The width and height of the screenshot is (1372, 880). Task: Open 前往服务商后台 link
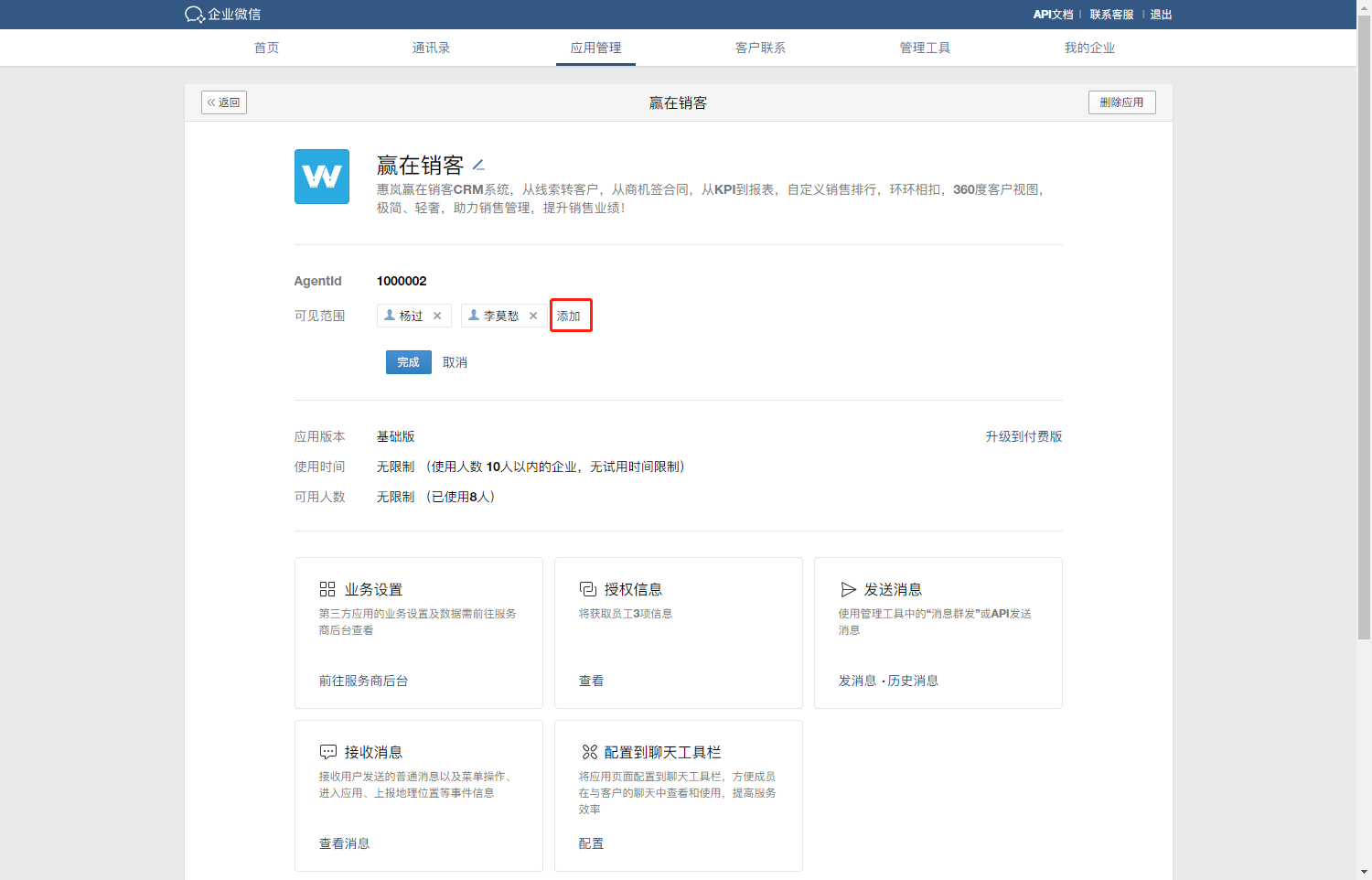pyautogui.click(x=363, y=681)
